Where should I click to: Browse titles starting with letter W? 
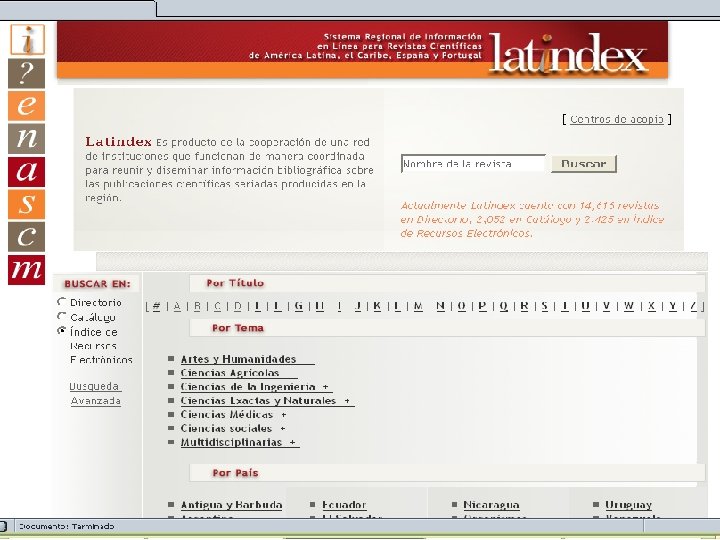coord(629,306)
